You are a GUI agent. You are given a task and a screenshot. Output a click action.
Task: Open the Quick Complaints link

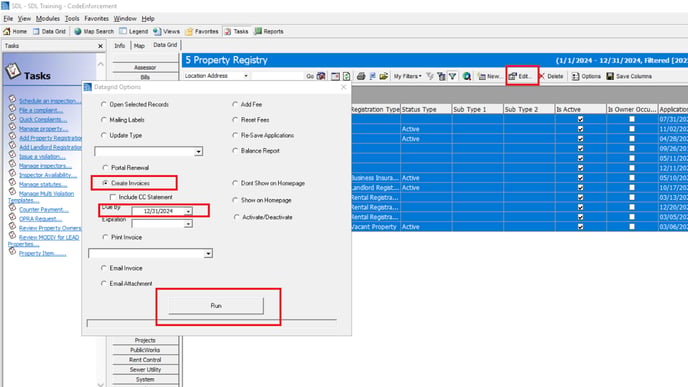(43, 119)
